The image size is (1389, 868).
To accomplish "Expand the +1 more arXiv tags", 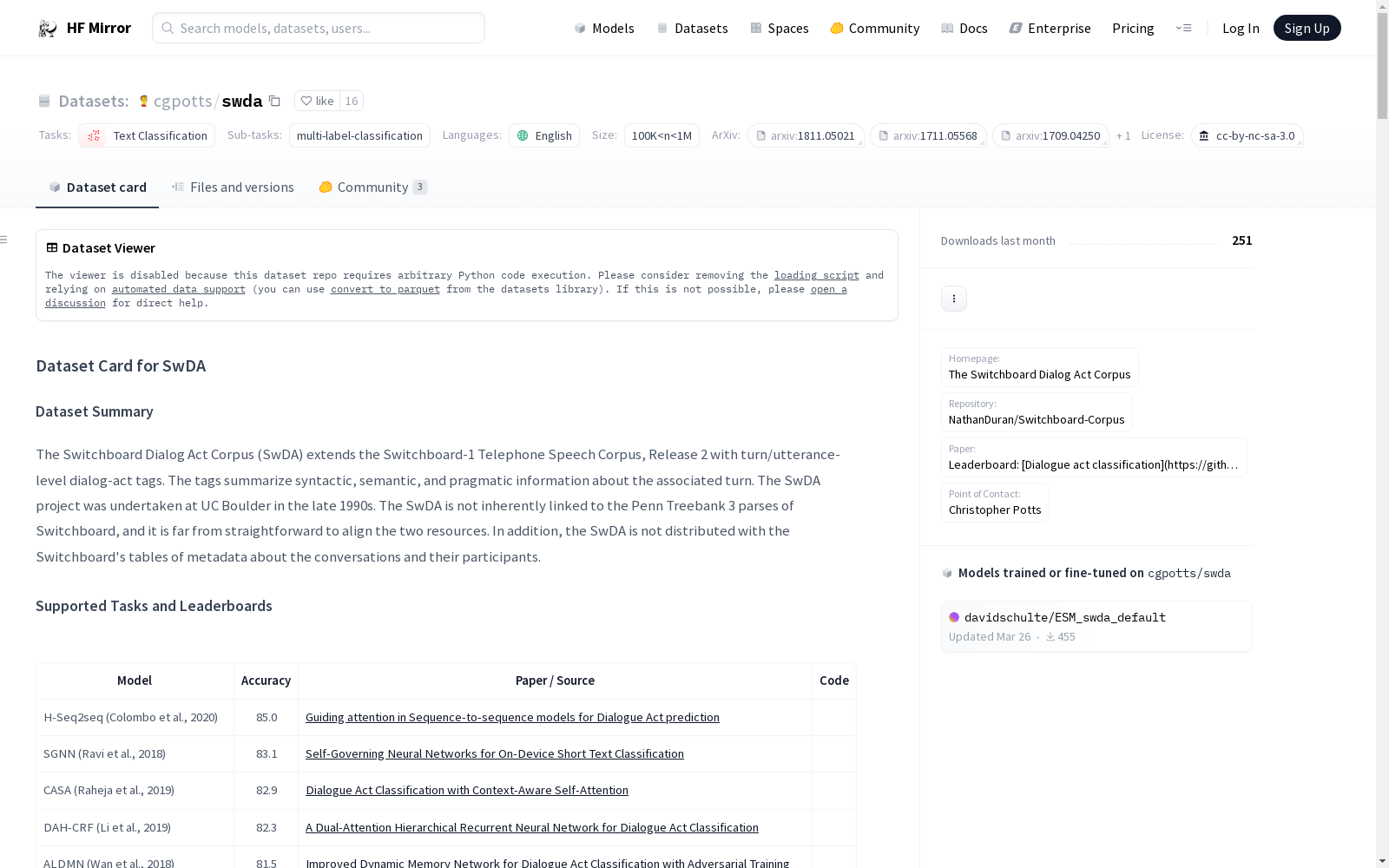I will (x=1123, y=135).
